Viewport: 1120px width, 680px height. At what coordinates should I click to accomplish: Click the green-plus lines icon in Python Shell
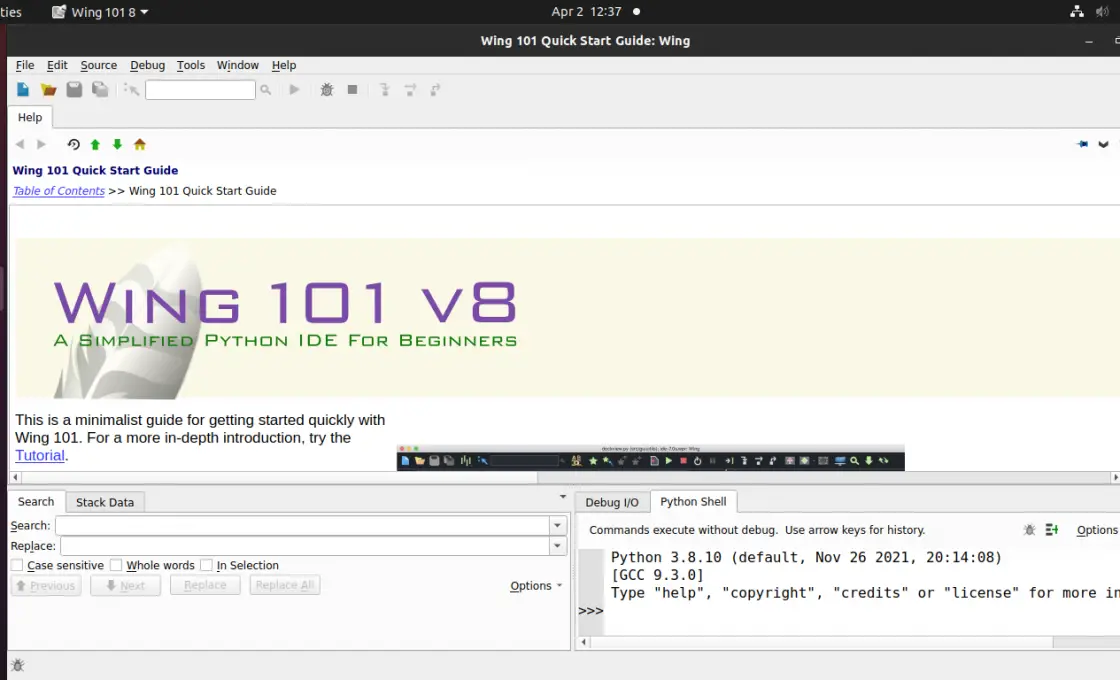(x=1052, y=530)
